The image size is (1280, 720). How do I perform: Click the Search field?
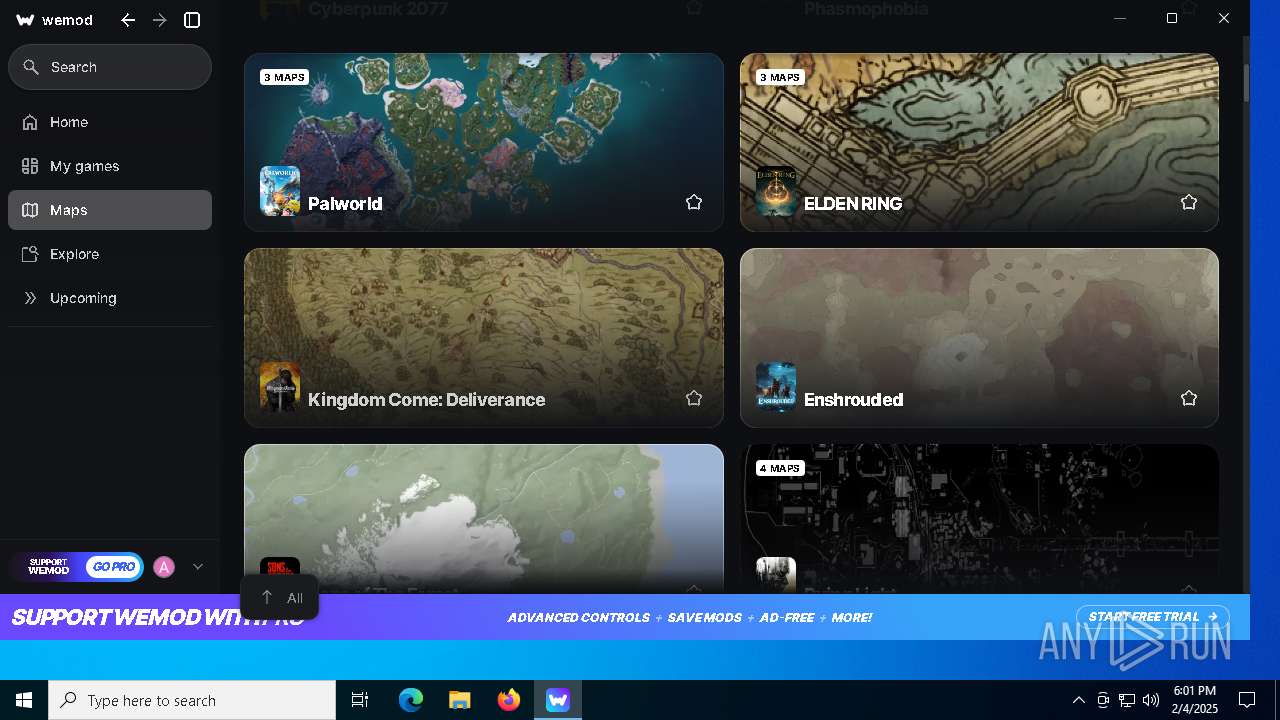(x=110, y=67)
